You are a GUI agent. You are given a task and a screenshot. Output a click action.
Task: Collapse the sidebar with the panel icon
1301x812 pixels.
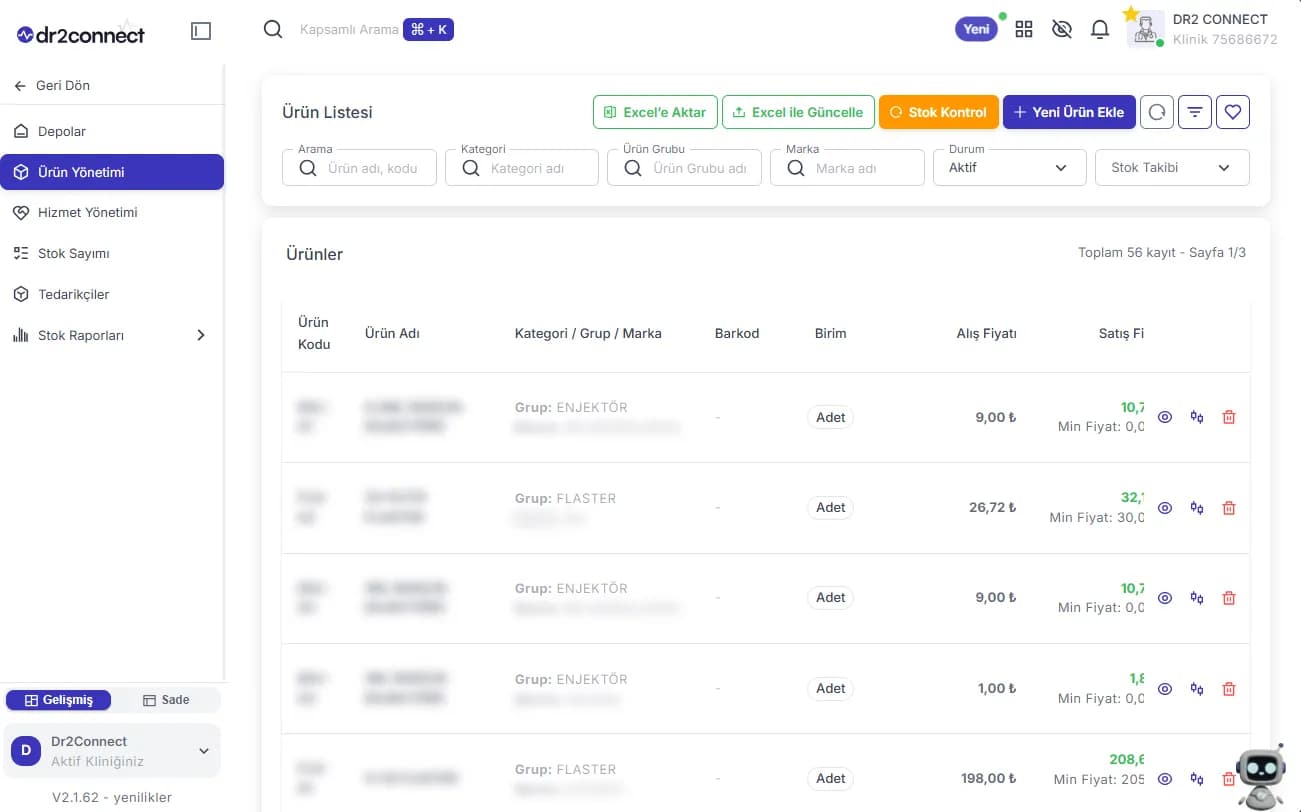[x=201, y=32]
